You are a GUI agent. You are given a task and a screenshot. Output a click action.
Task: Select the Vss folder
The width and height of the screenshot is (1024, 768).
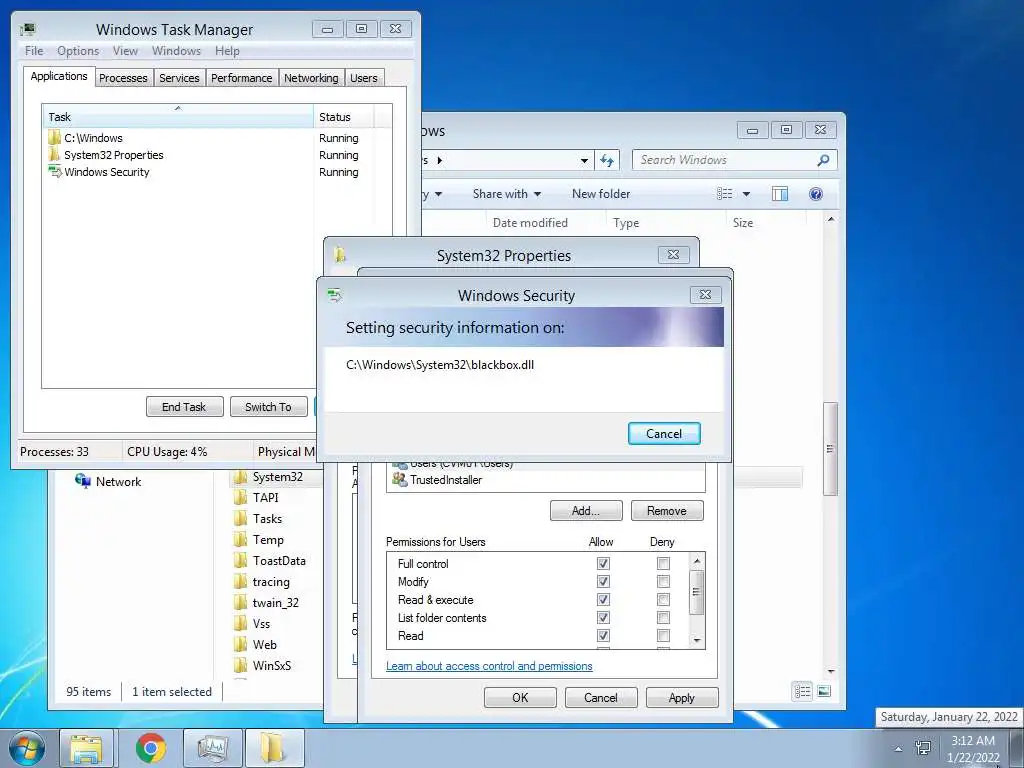(x=252, y=624)
